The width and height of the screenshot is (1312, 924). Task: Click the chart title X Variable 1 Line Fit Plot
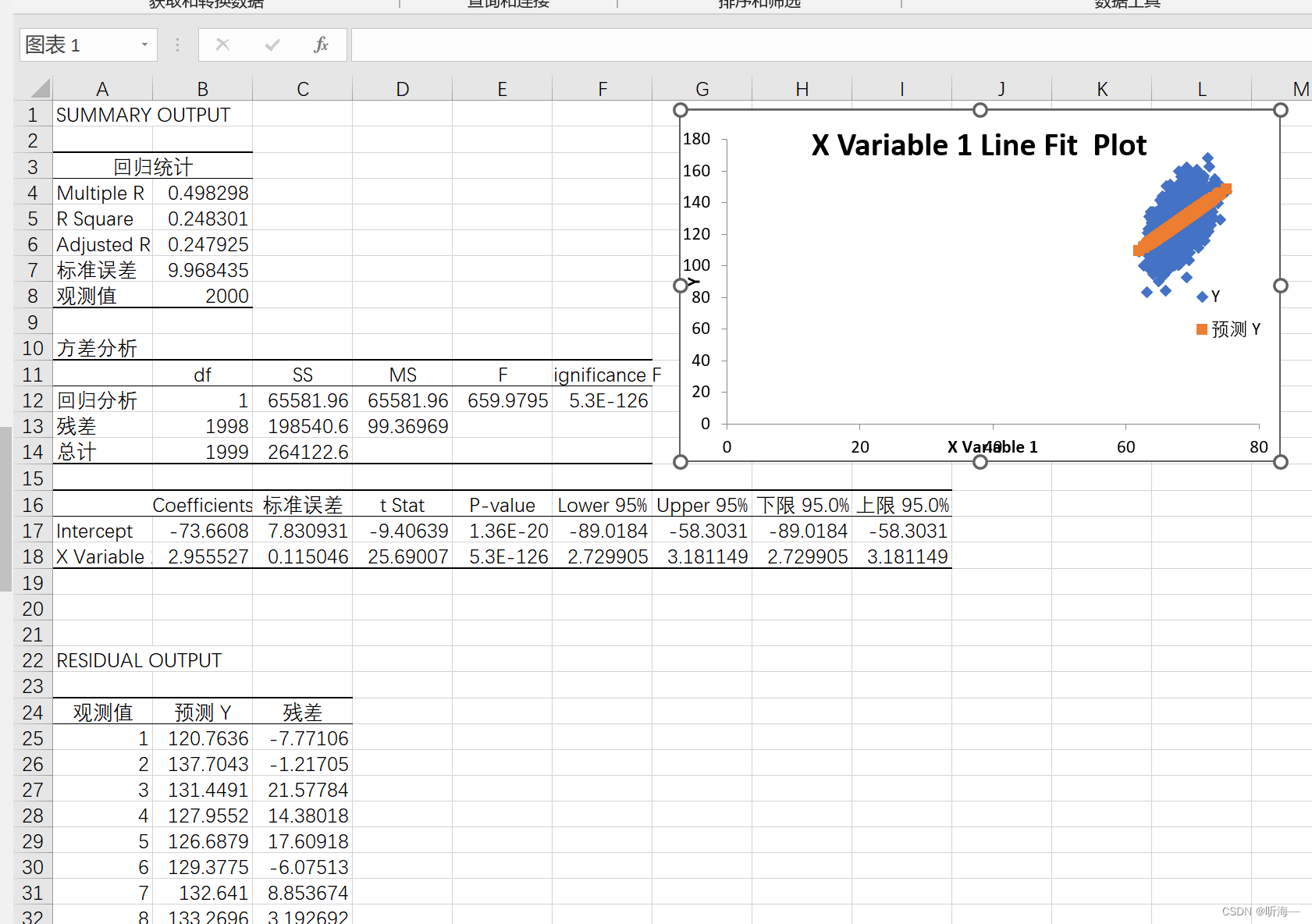click(x=979, y=145)
